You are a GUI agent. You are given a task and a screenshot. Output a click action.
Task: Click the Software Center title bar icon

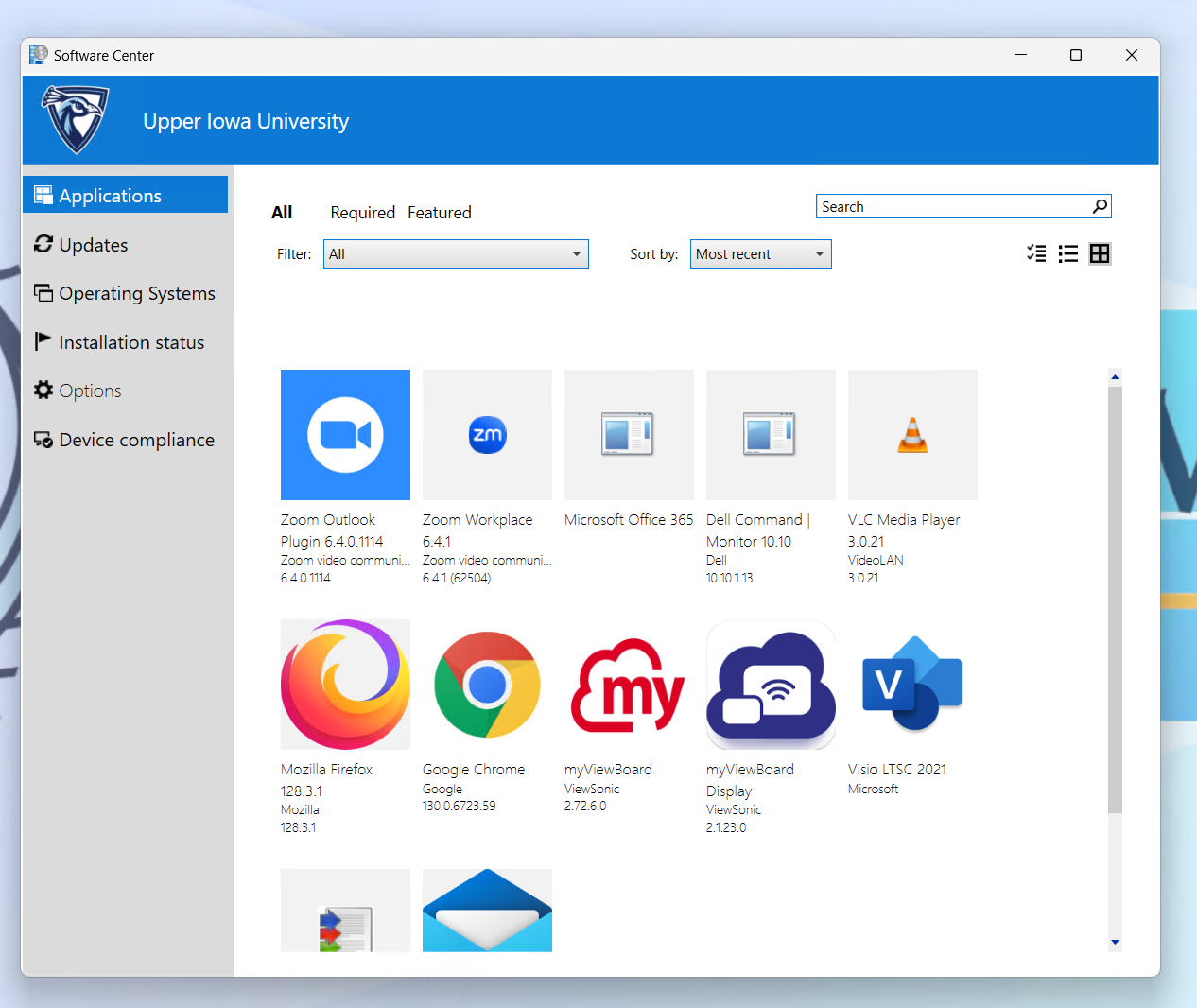(x=38, y=55)
